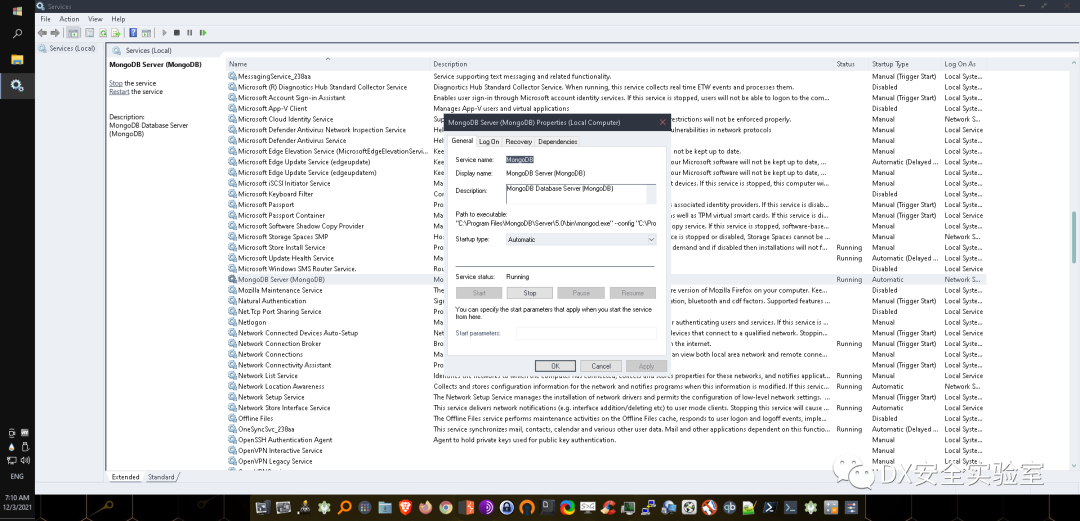
Task: Click the Start Service play icon in toolbar
Action: coord(165,32)
